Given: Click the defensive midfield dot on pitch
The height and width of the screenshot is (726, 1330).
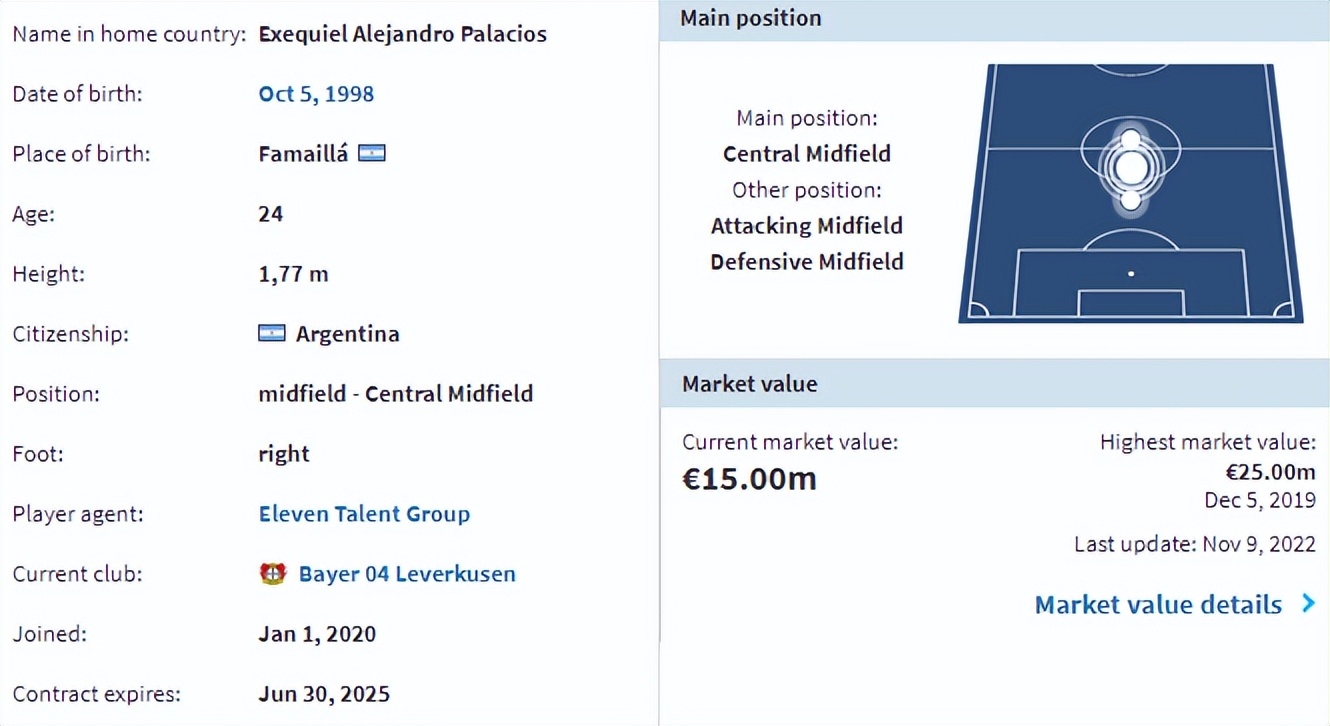Looking at the screenshot, I should (1131, 200).
